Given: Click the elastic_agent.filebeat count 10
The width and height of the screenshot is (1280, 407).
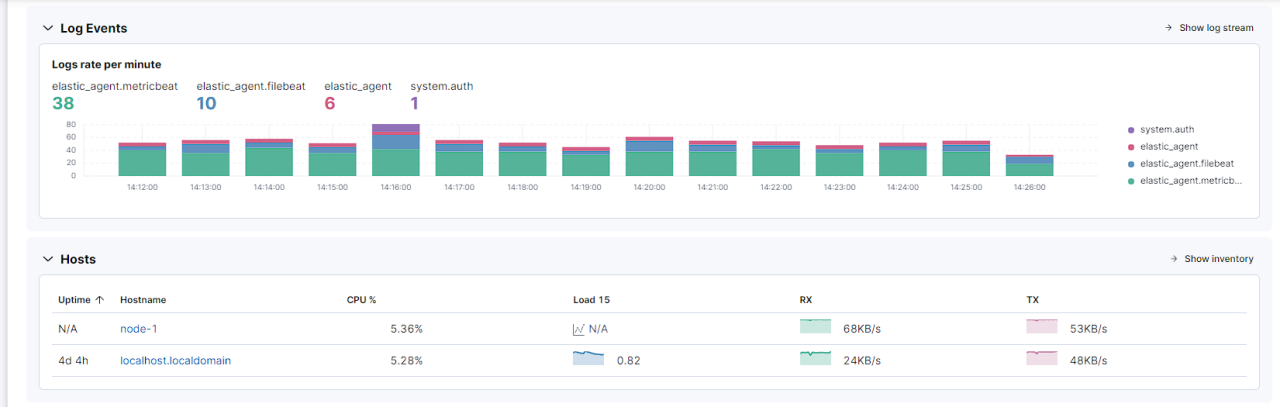Looking at the screenshot, I should 206,103.
